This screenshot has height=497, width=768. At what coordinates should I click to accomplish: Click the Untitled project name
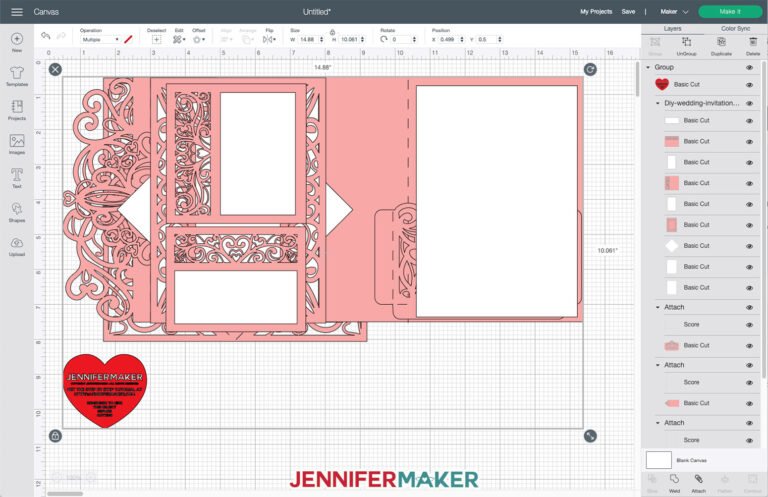316,12
